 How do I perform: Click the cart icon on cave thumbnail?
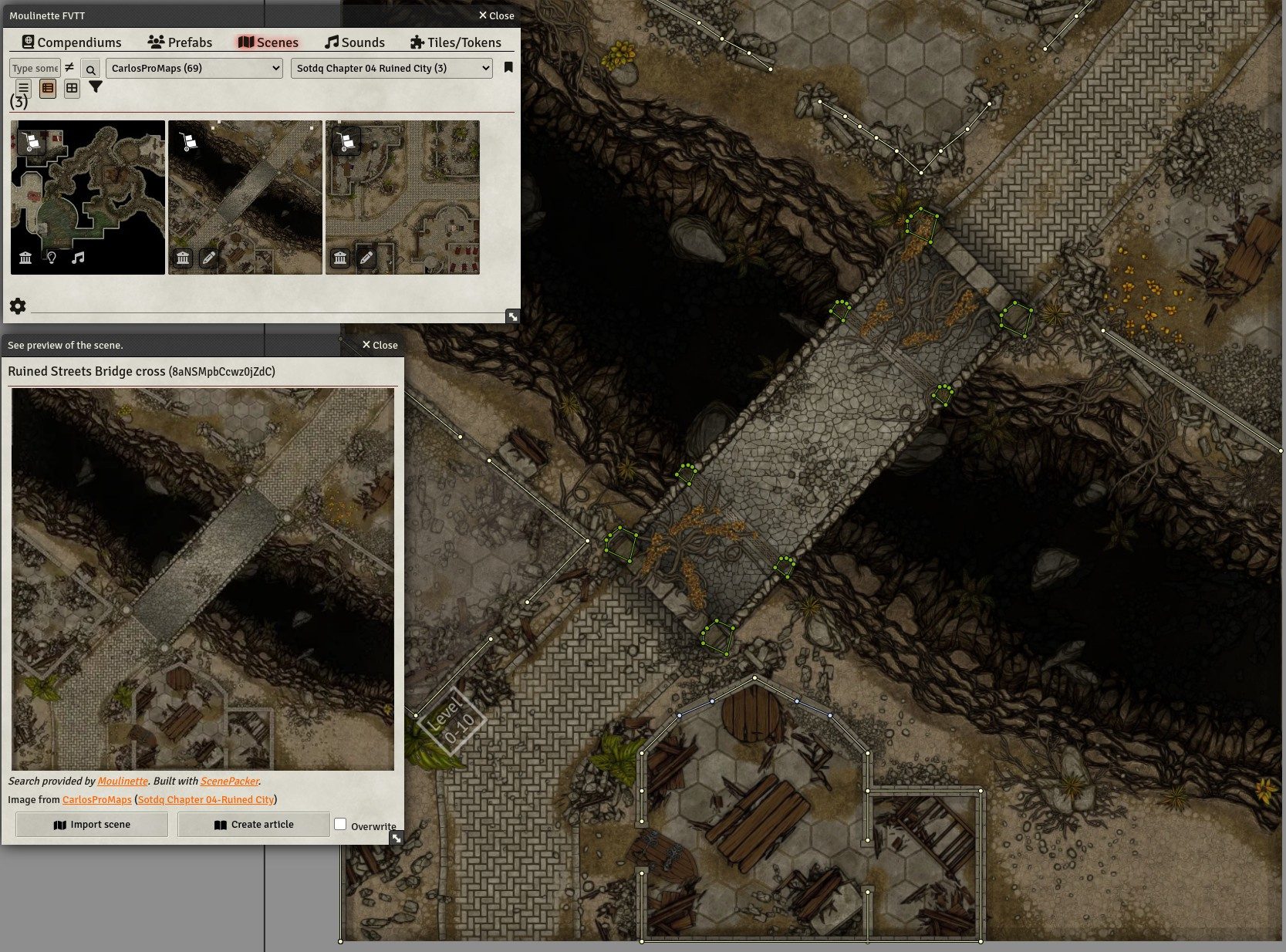click(32, 142)
